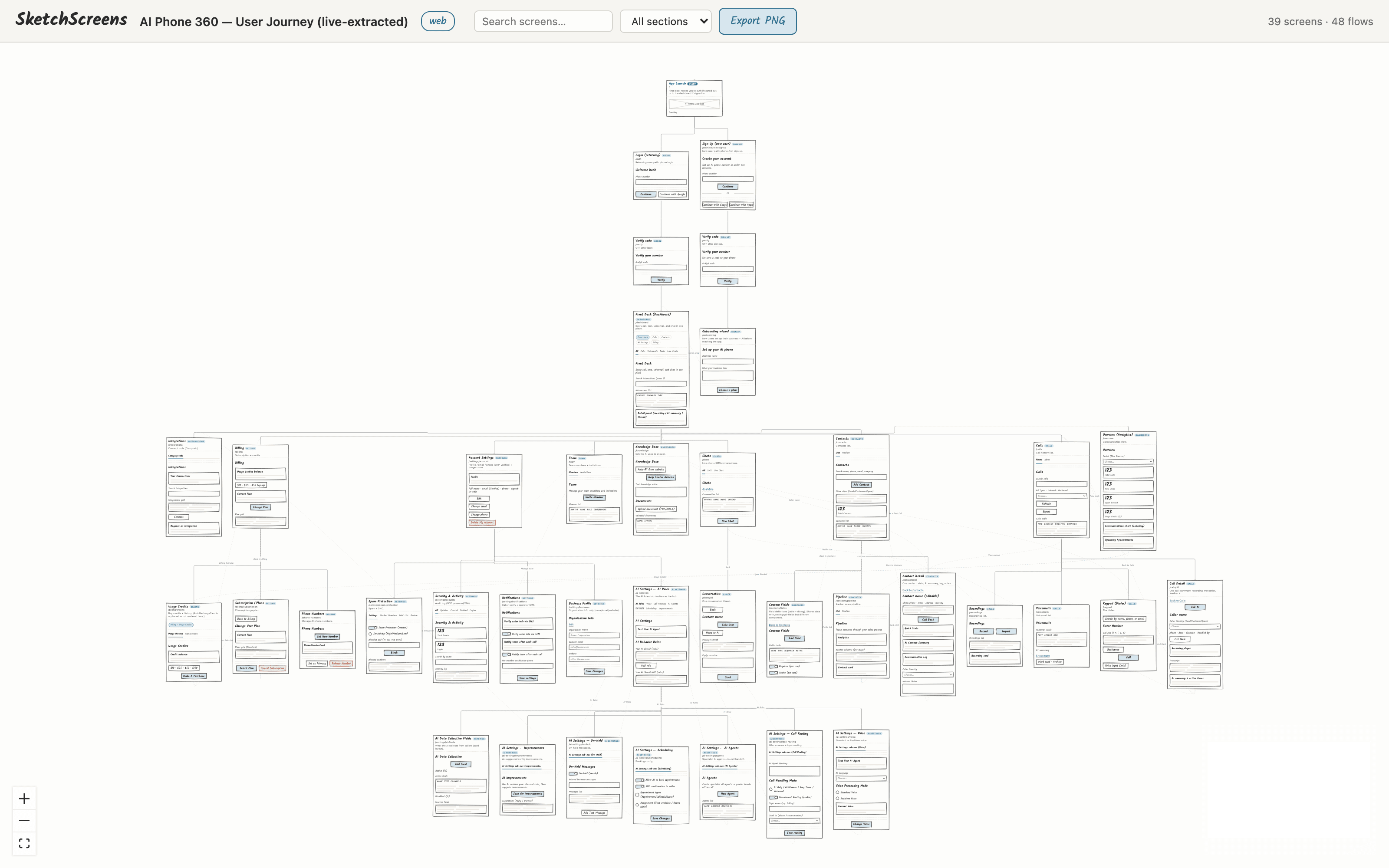
Task: Open the Notifications screen card
Action: pos(527,640)
